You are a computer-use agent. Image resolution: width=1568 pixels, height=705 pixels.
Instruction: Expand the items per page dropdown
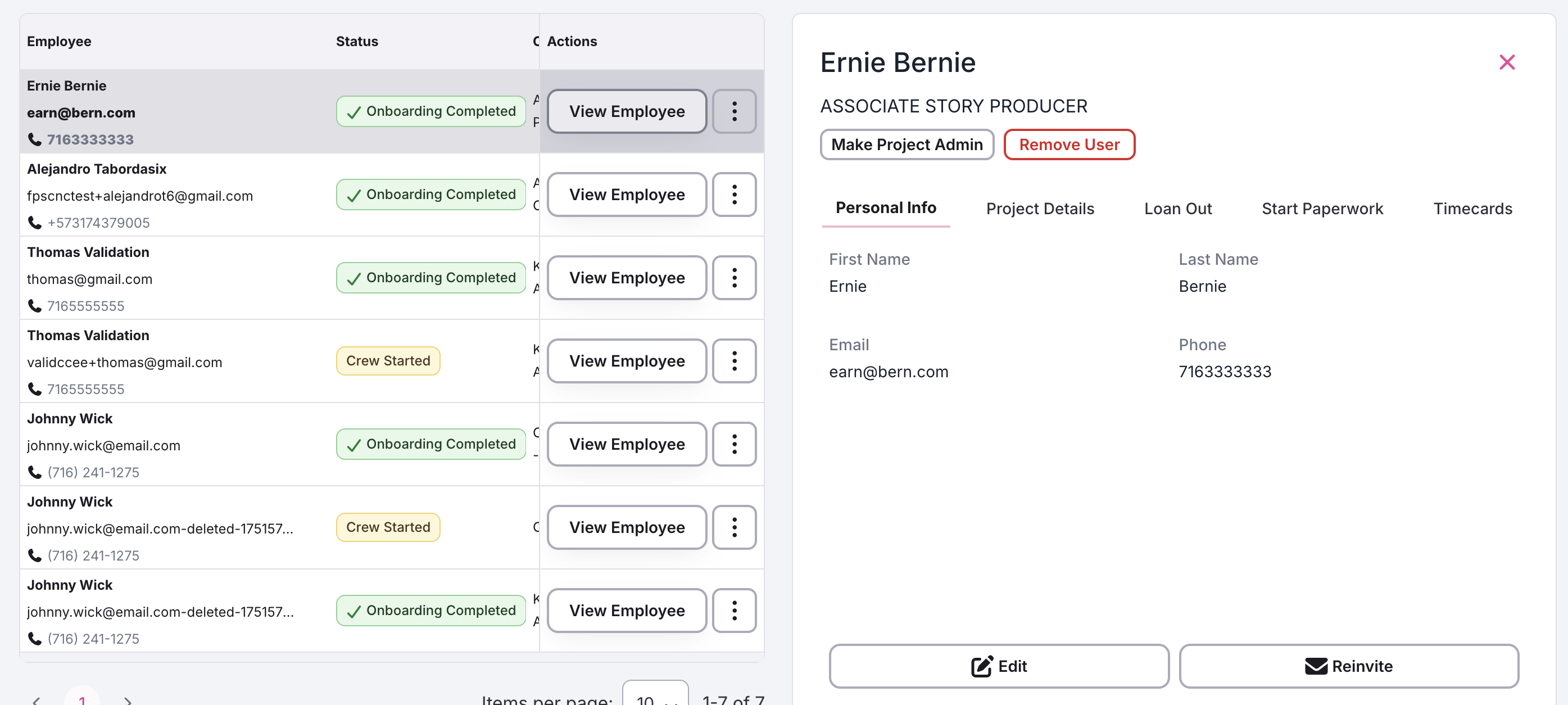tap(655, 697)
